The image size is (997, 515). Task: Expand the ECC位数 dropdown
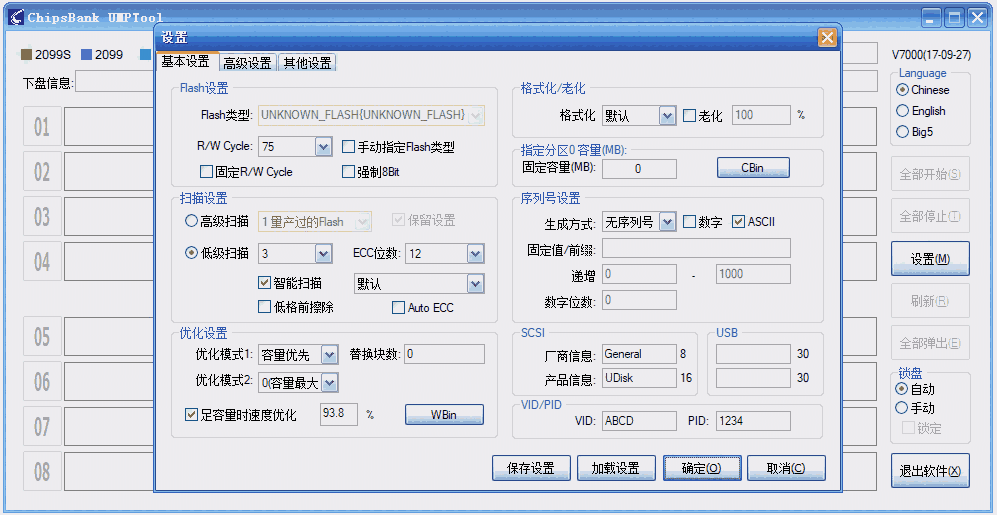coord(476,254)
